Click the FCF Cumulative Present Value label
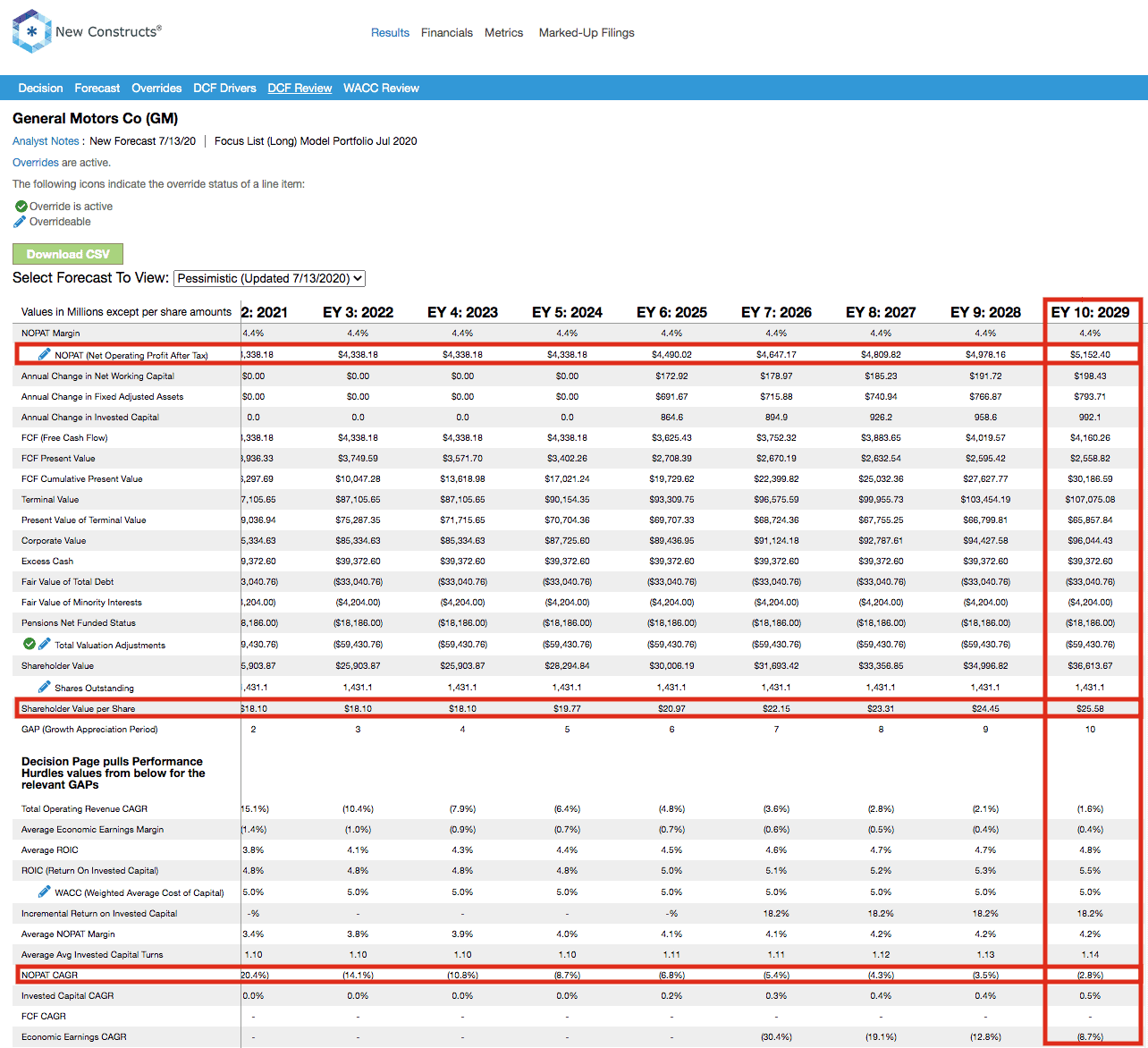 (82, 478)
